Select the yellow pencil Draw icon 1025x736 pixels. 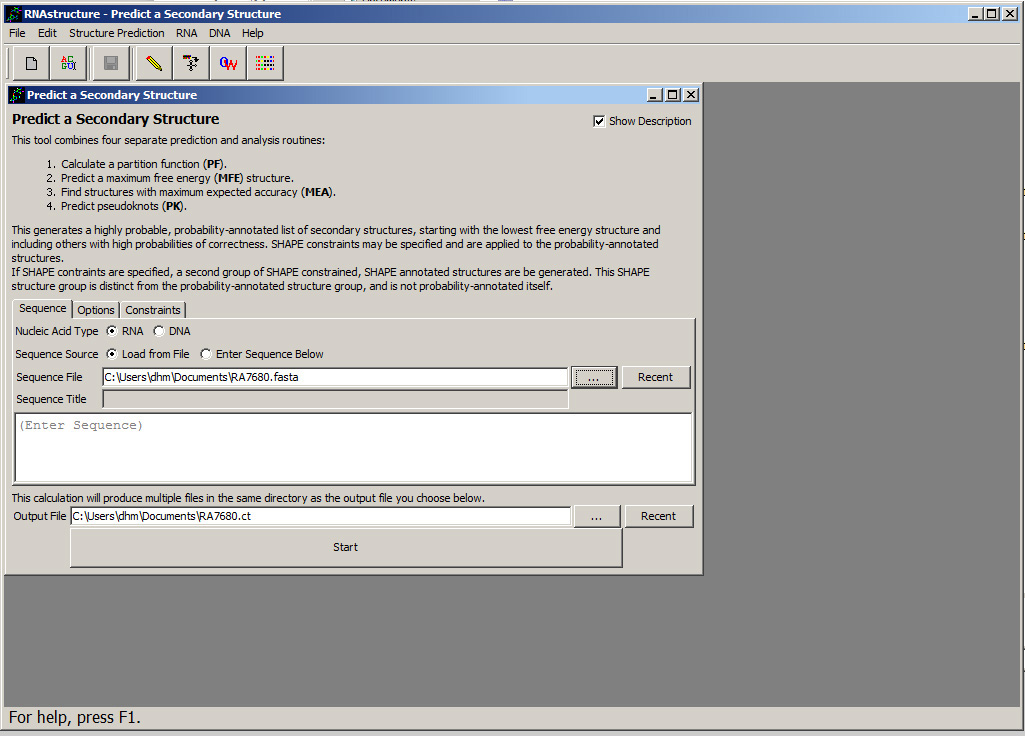tap(154, 63)
